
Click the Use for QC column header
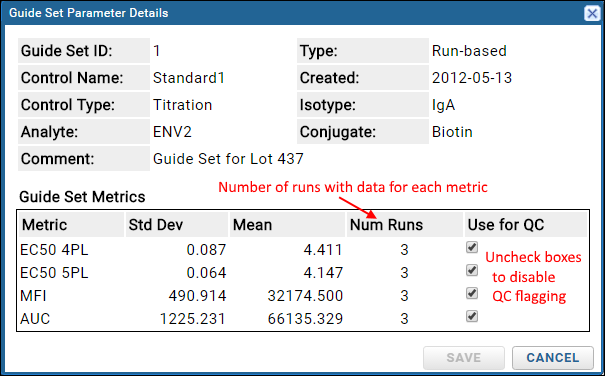(526, 224)
